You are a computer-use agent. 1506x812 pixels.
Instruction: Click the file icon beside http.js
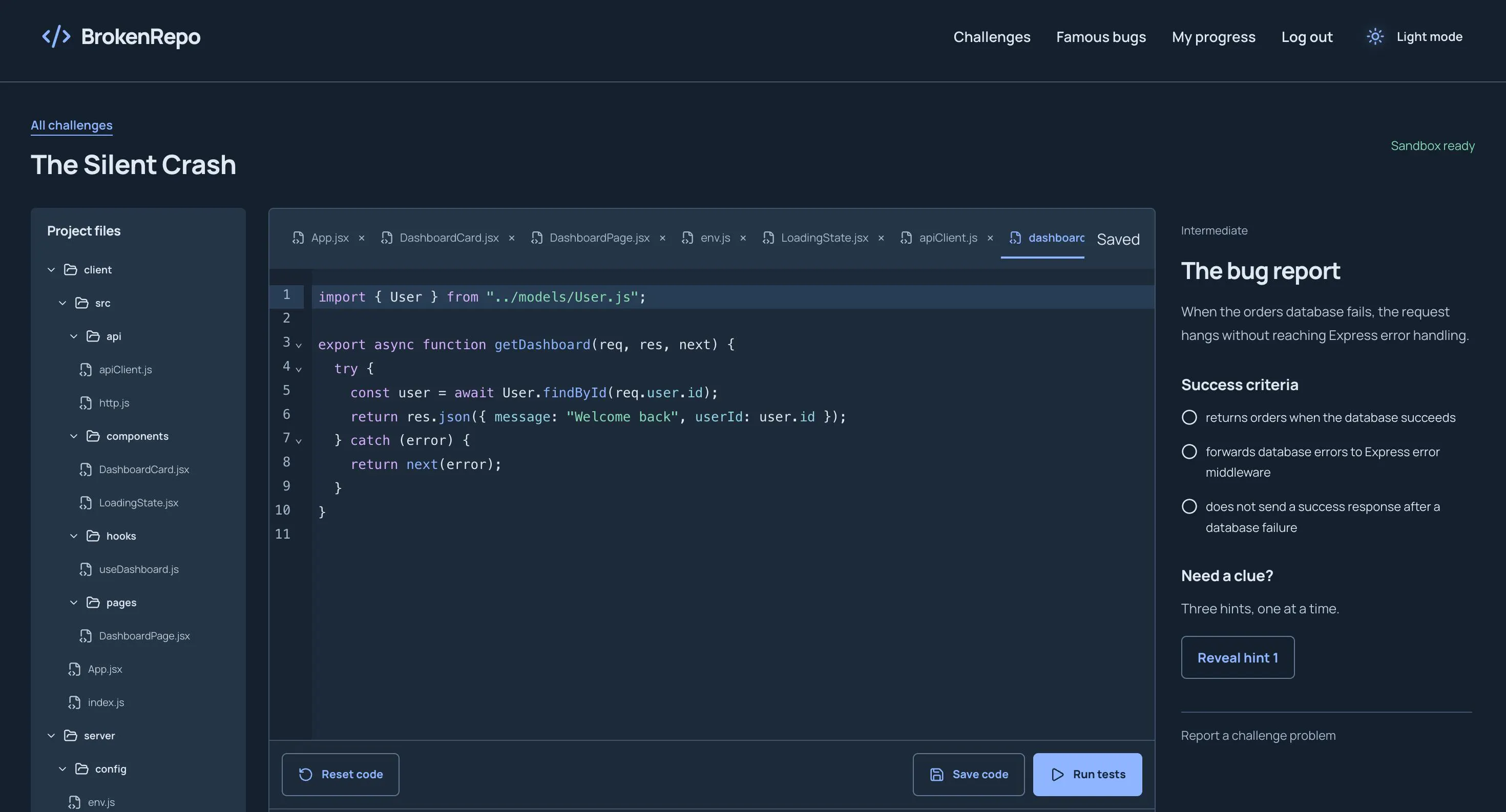point(86,402)
